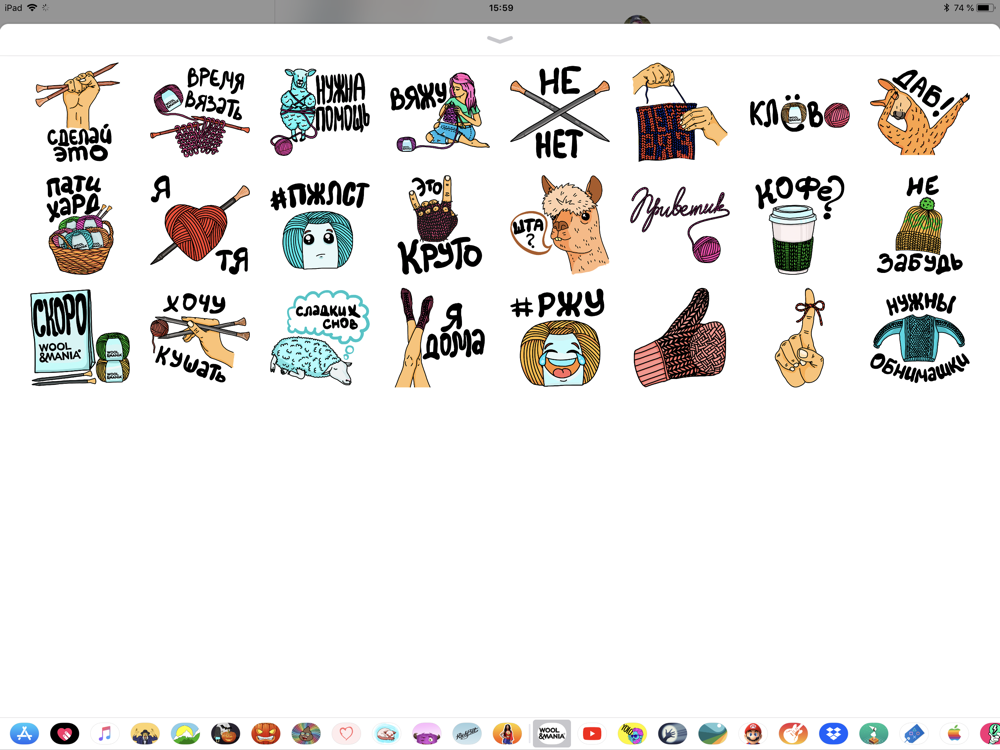Open the pink outline heart app
The height and width of the screenshot is (750, 1000).
tap(346, 733)
